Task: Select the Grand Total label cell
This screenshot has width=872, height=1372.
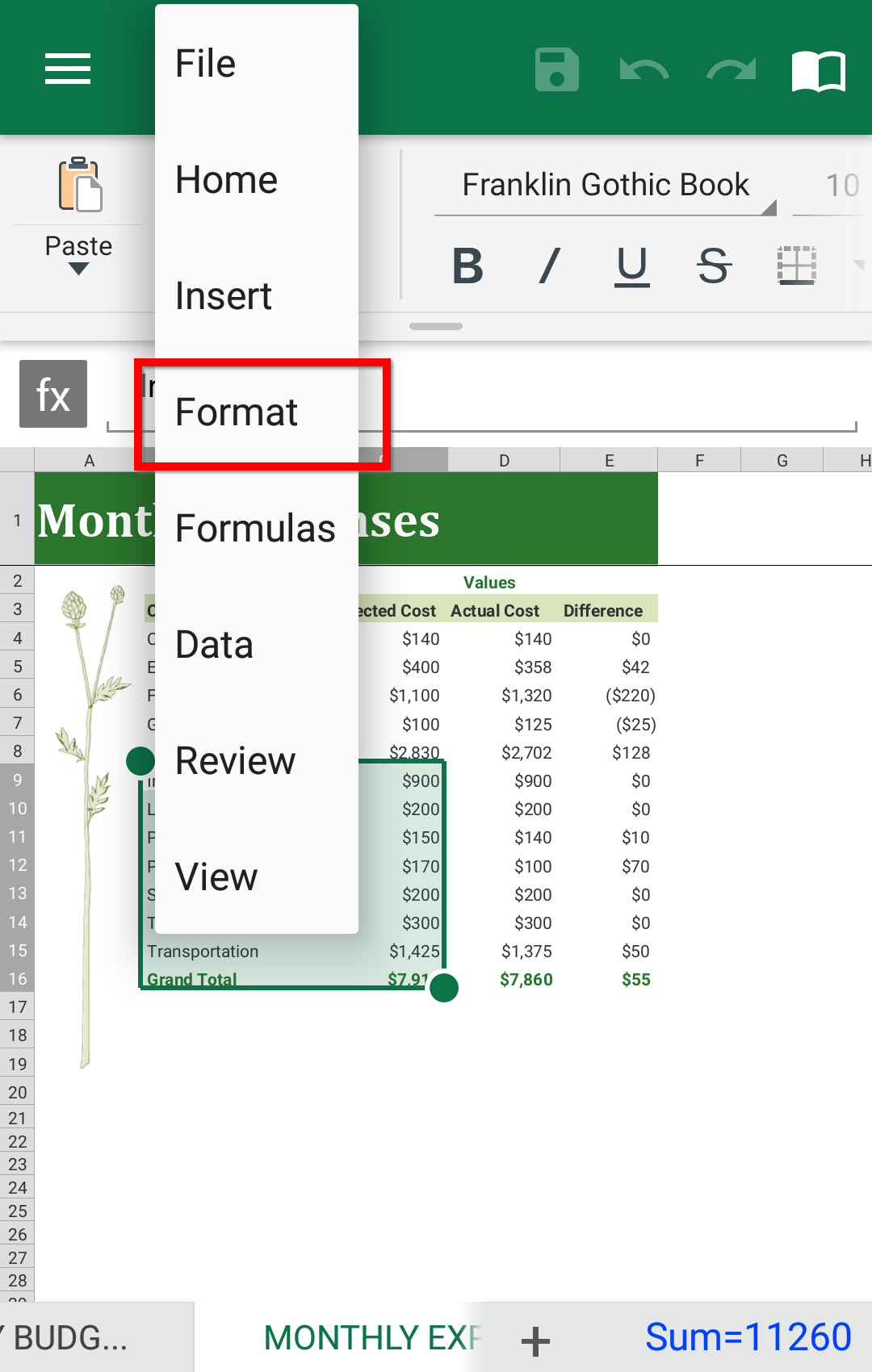Action: pos(191,979)
